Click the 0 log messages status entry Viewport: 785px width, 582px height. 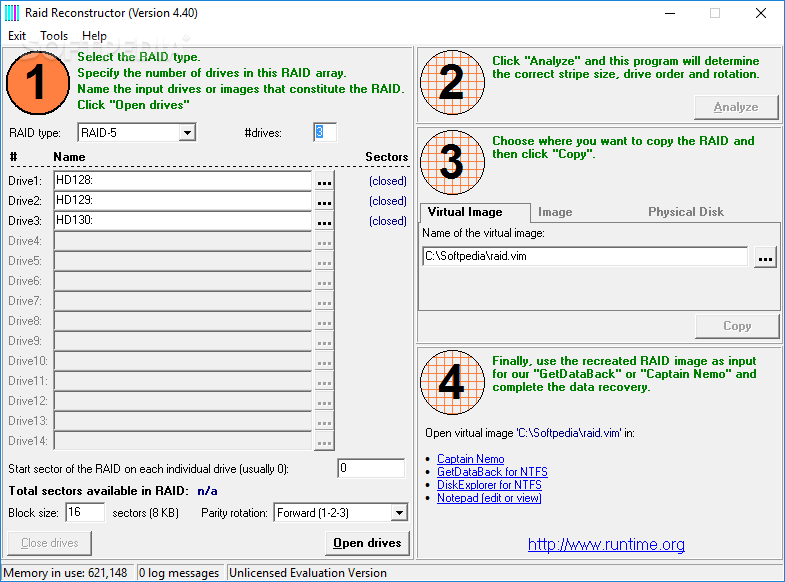[x=179, y=573]
